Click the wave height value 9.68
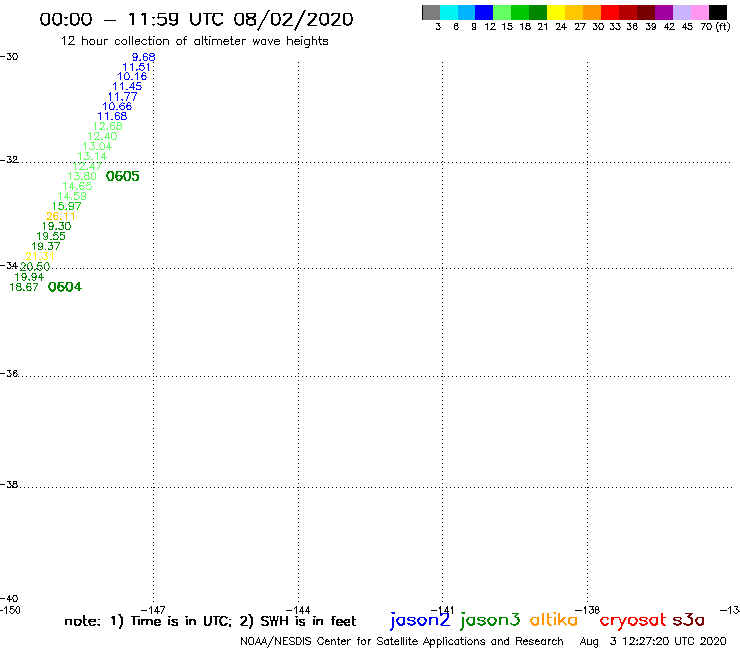740x650 pixels. pos(143,57)
